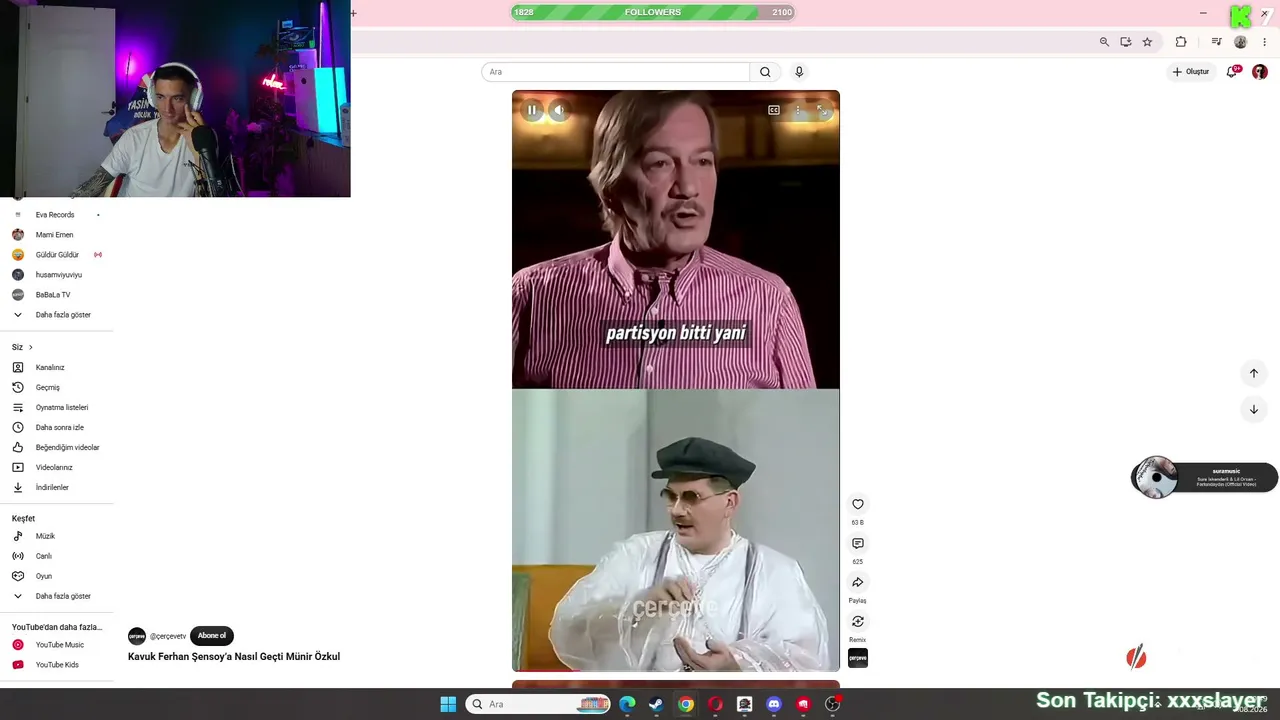Open the YouTube account avatar menu
The image size is (1280, 720).
pos(1260,72)
